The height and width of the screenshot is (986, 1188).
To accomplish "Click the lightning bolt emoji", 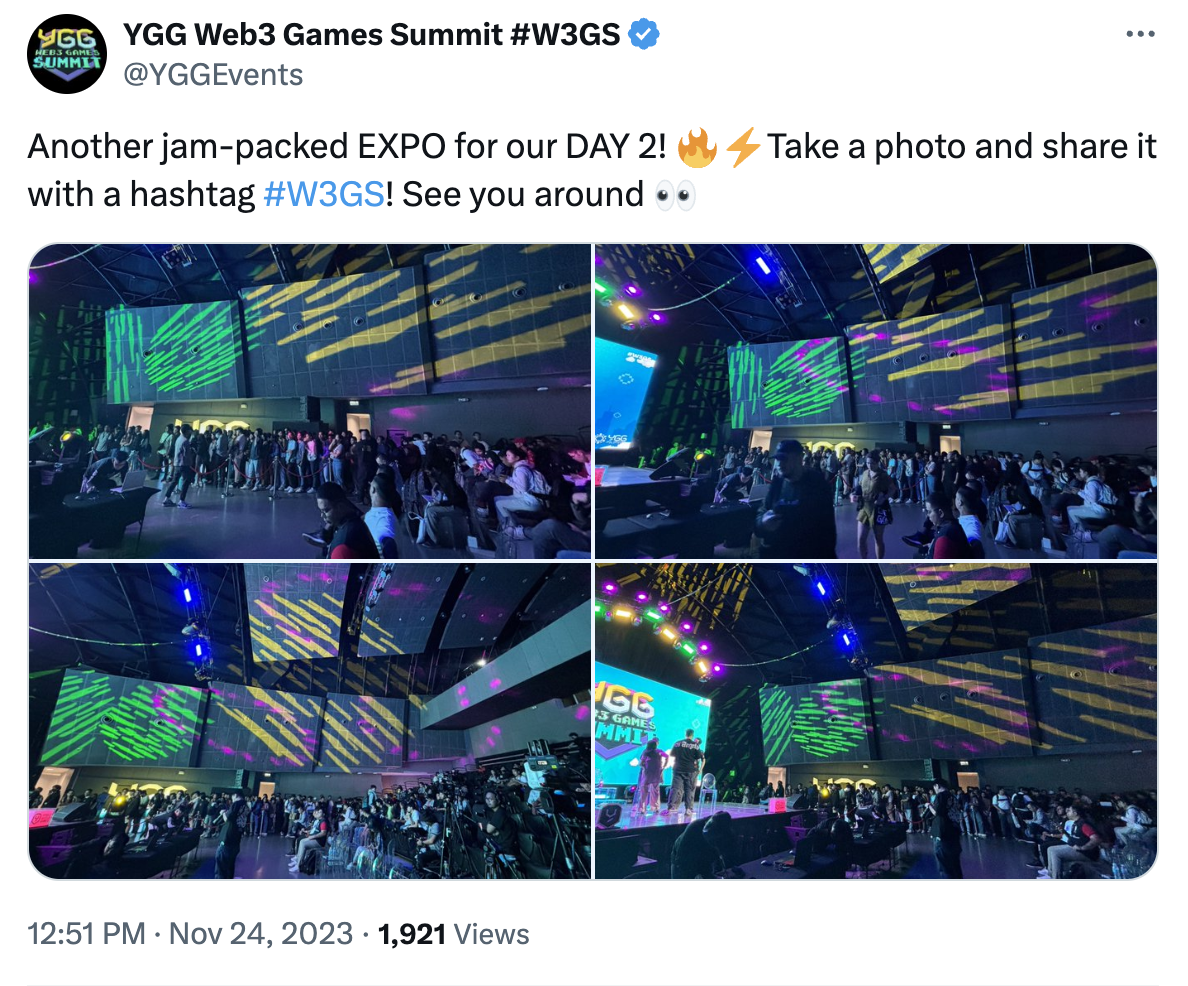I will pos(742,147).
